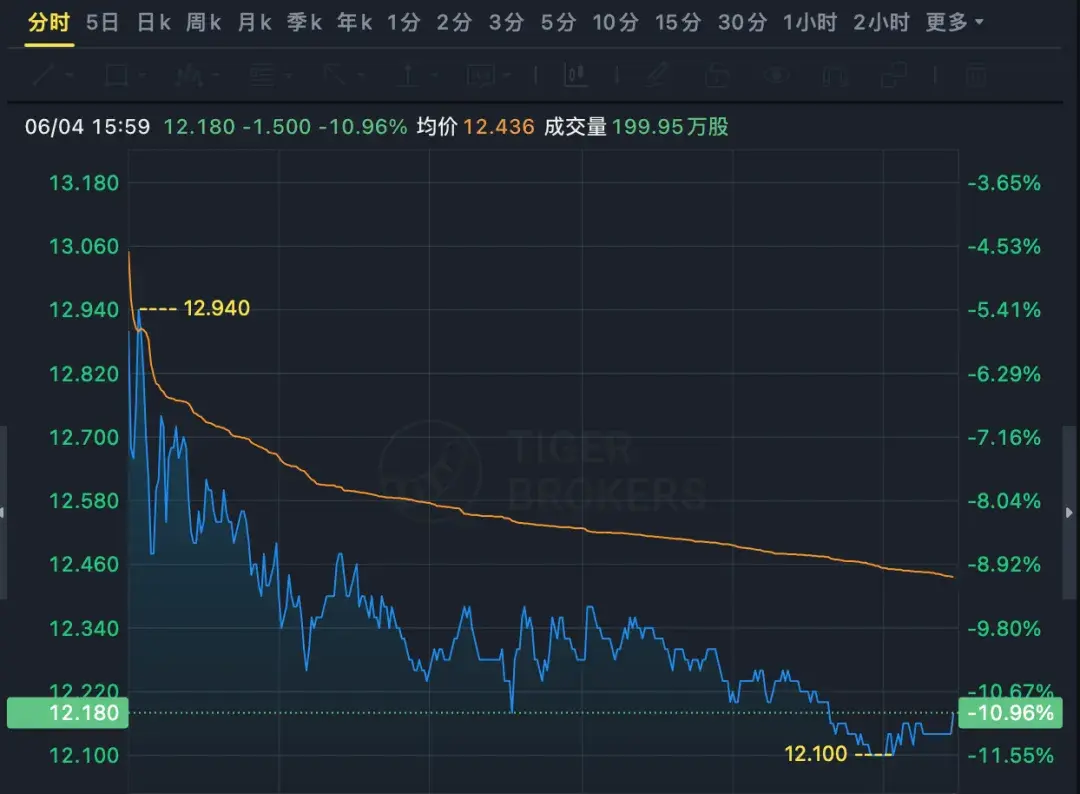Viewport: 1080px width, 794px height.
Task: Open the text annotation tool
Action: pos(260,77)
